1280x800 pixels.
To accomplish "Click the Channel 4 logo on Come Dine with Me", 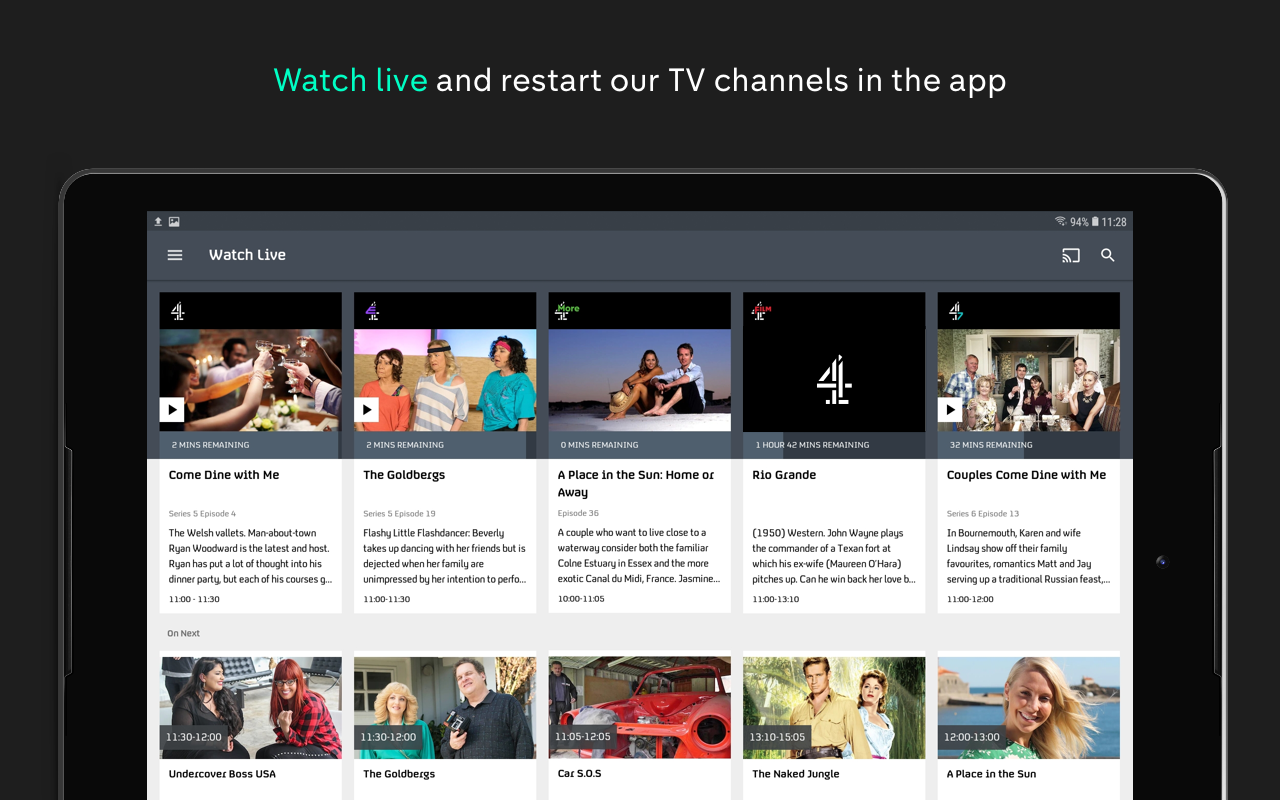I will tap(179, 310).
